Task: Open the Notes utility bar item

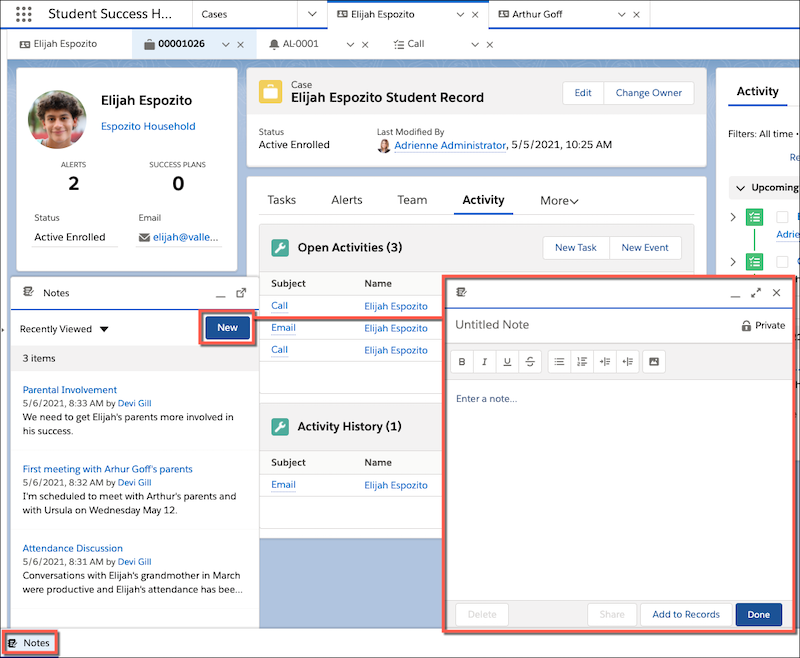Action: pos(30,643)
